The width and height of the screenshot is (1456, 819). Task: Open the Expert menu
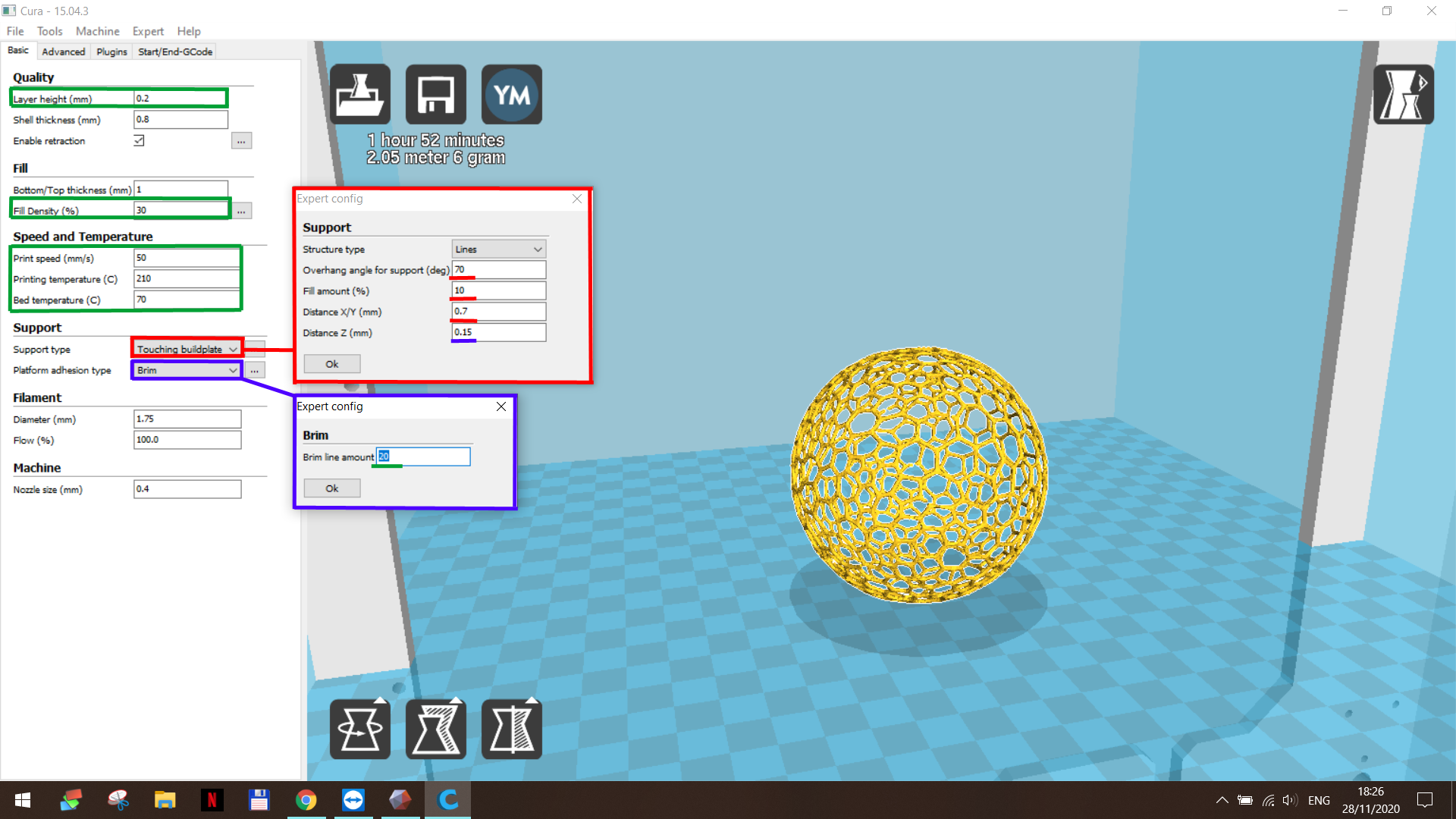pyautogui.click(x=147, y=31)
